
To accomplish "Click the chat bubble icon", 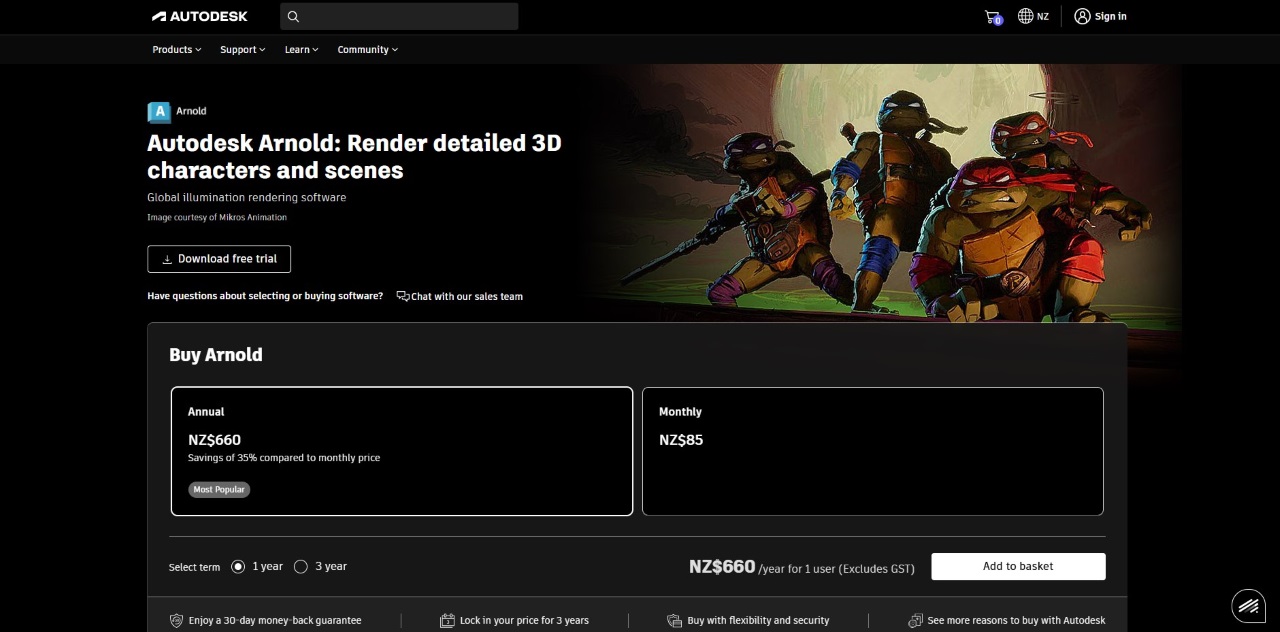I will tap(402, 296).
